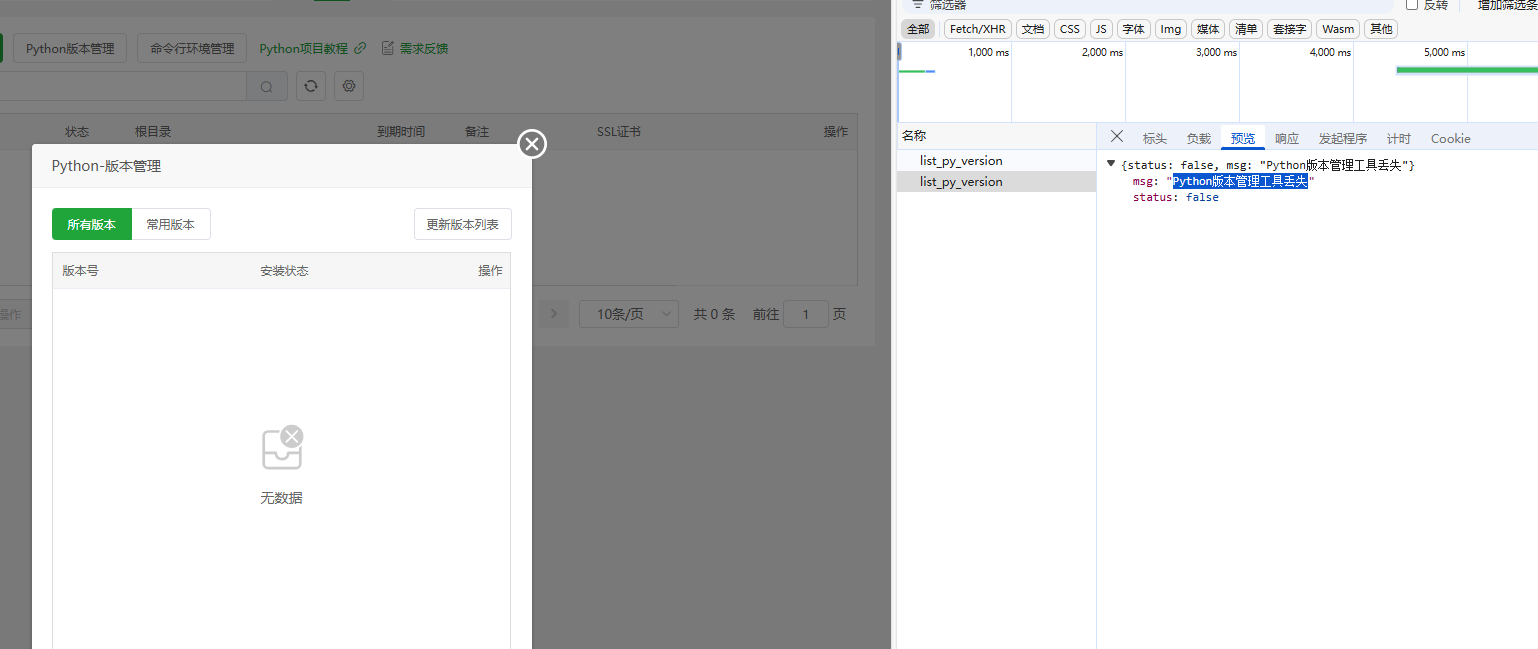Toggle the Wasm request filter chip
The image size is (1538, 649).
pos(1337,28)
